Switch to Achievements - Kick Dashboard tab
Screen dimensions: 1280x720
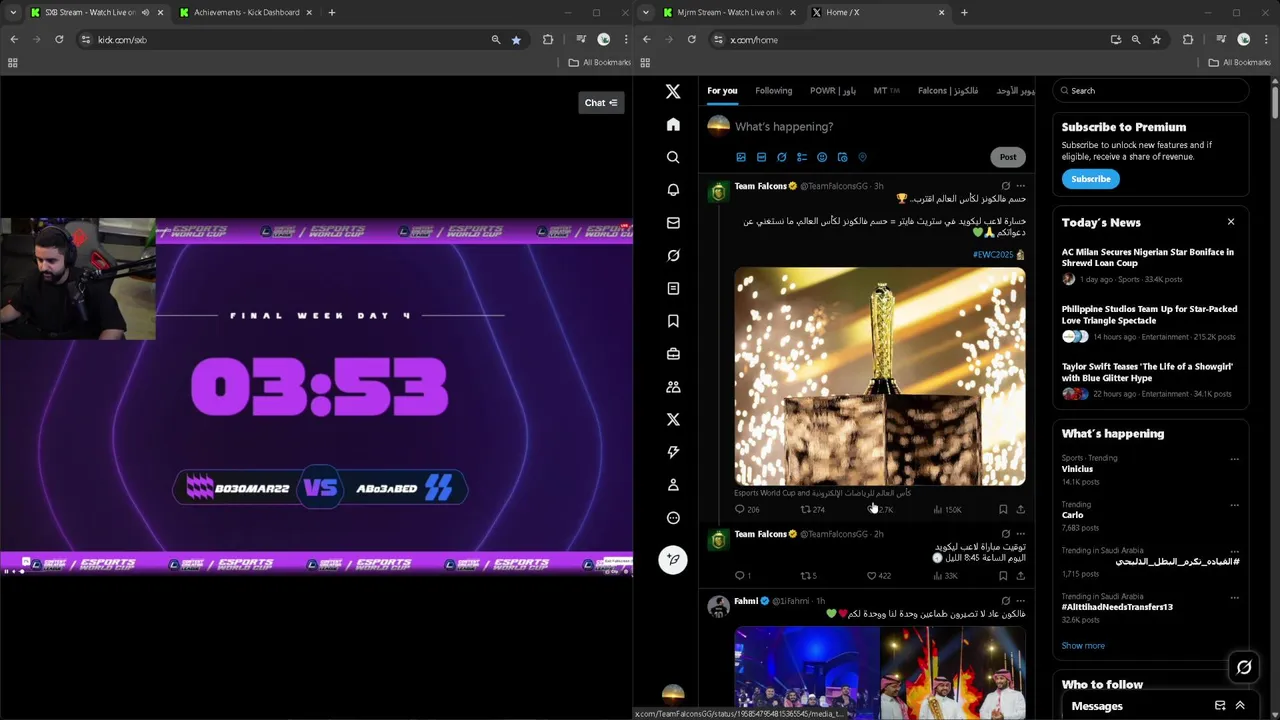pos(246,12)
